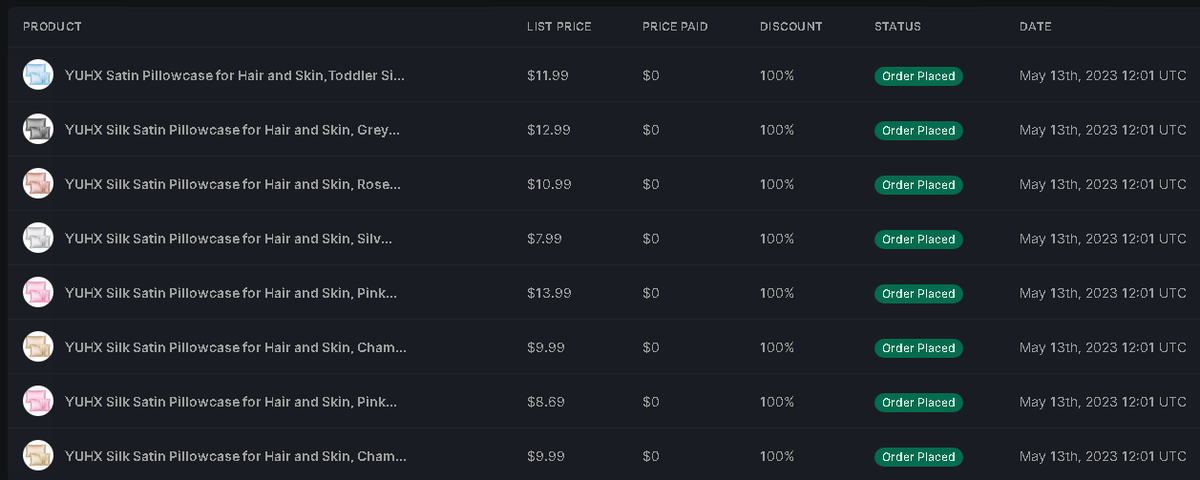Click the rose pillowcase product thumbnail
The height and width of the screenshot is (480, 1200).
(x=38, y=184)
